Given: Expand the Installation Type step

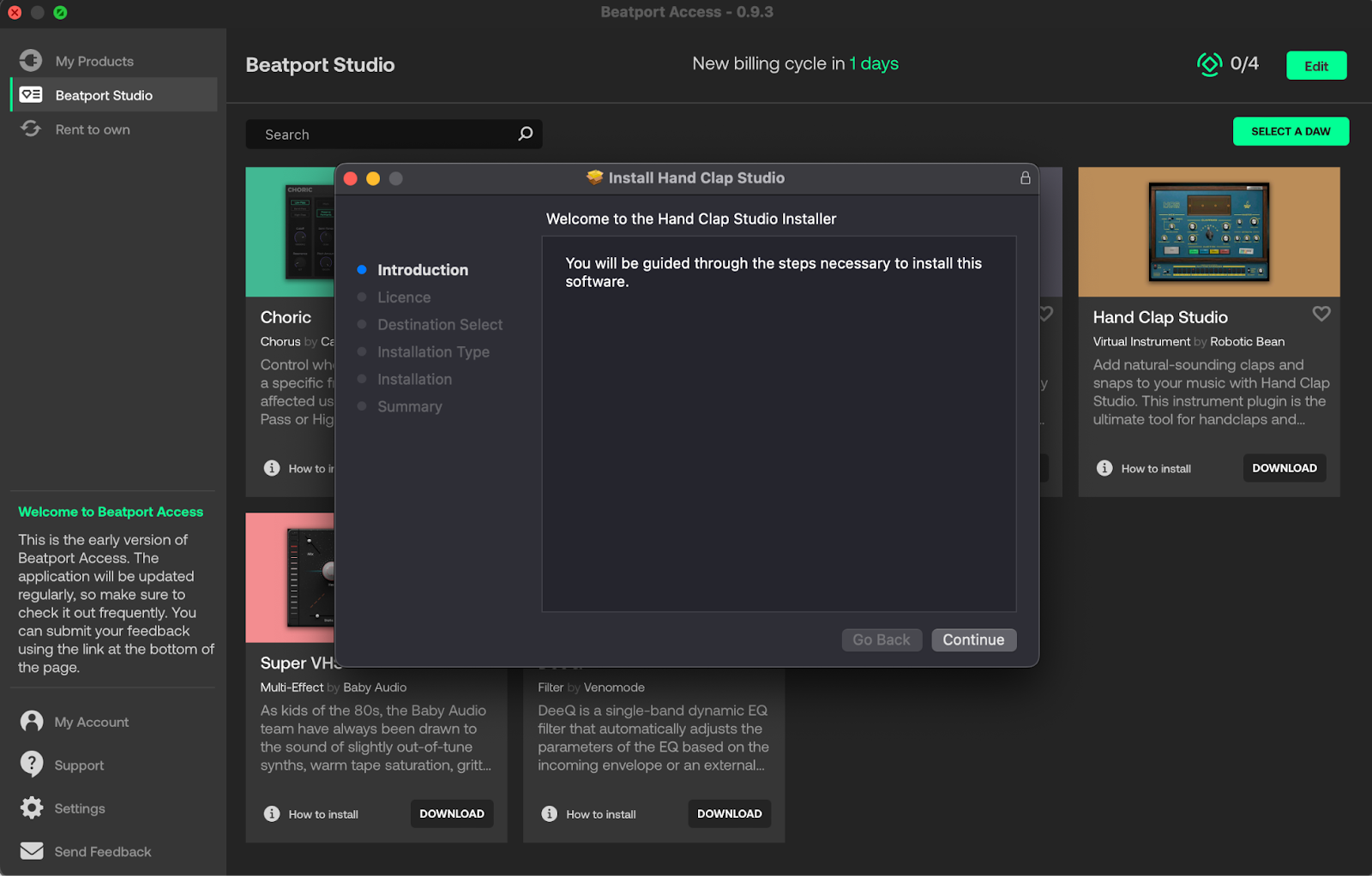Looking at the screenshot, I should [x=433, y=351].
